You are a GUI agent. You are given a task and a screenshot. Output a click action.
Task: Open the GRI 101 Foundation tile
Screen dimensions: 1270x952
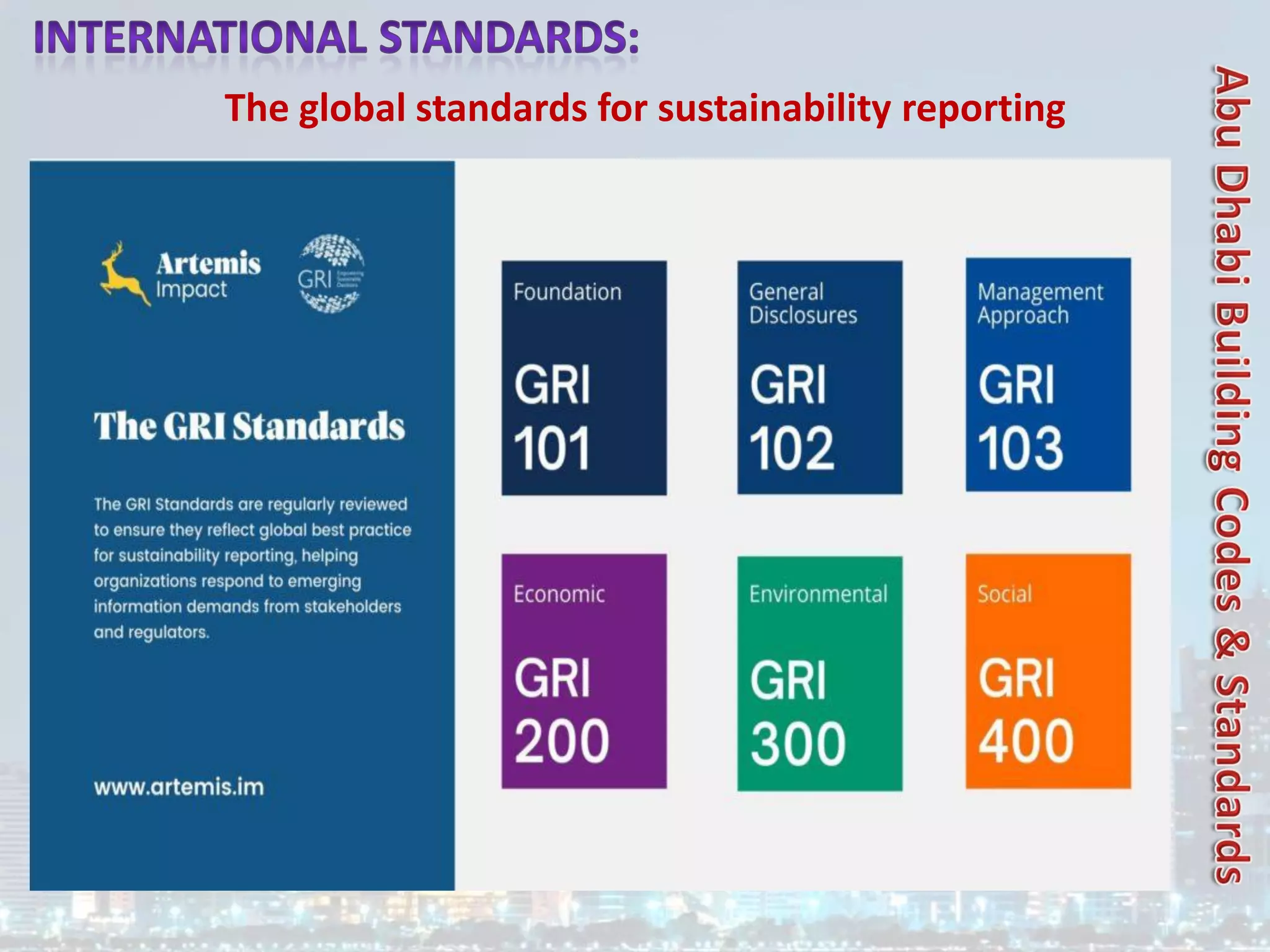[x=584, y=377]
